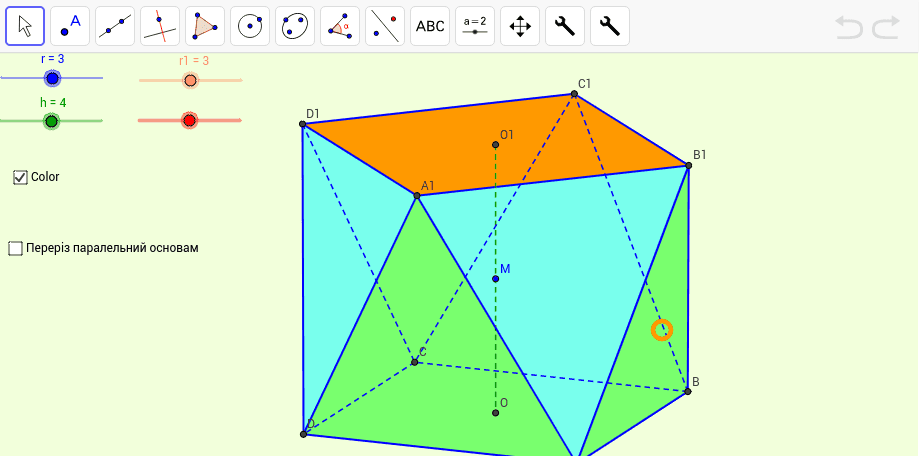Select the Line through two points tool
This screenshot has height=458, width=920.
(115, 26)
